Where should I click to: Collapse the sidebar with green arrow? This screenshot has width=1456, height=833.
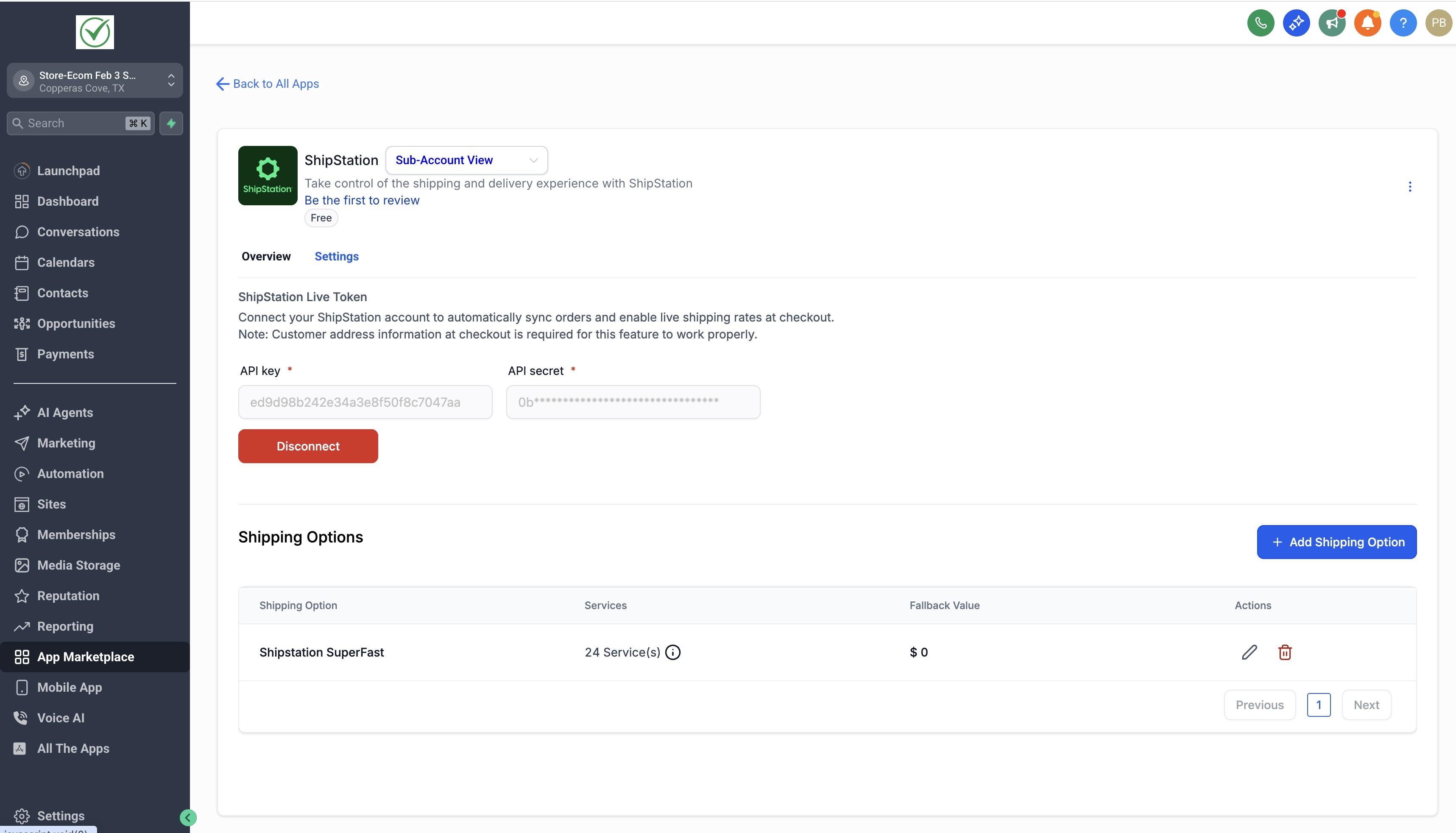(x=187, y=818)
